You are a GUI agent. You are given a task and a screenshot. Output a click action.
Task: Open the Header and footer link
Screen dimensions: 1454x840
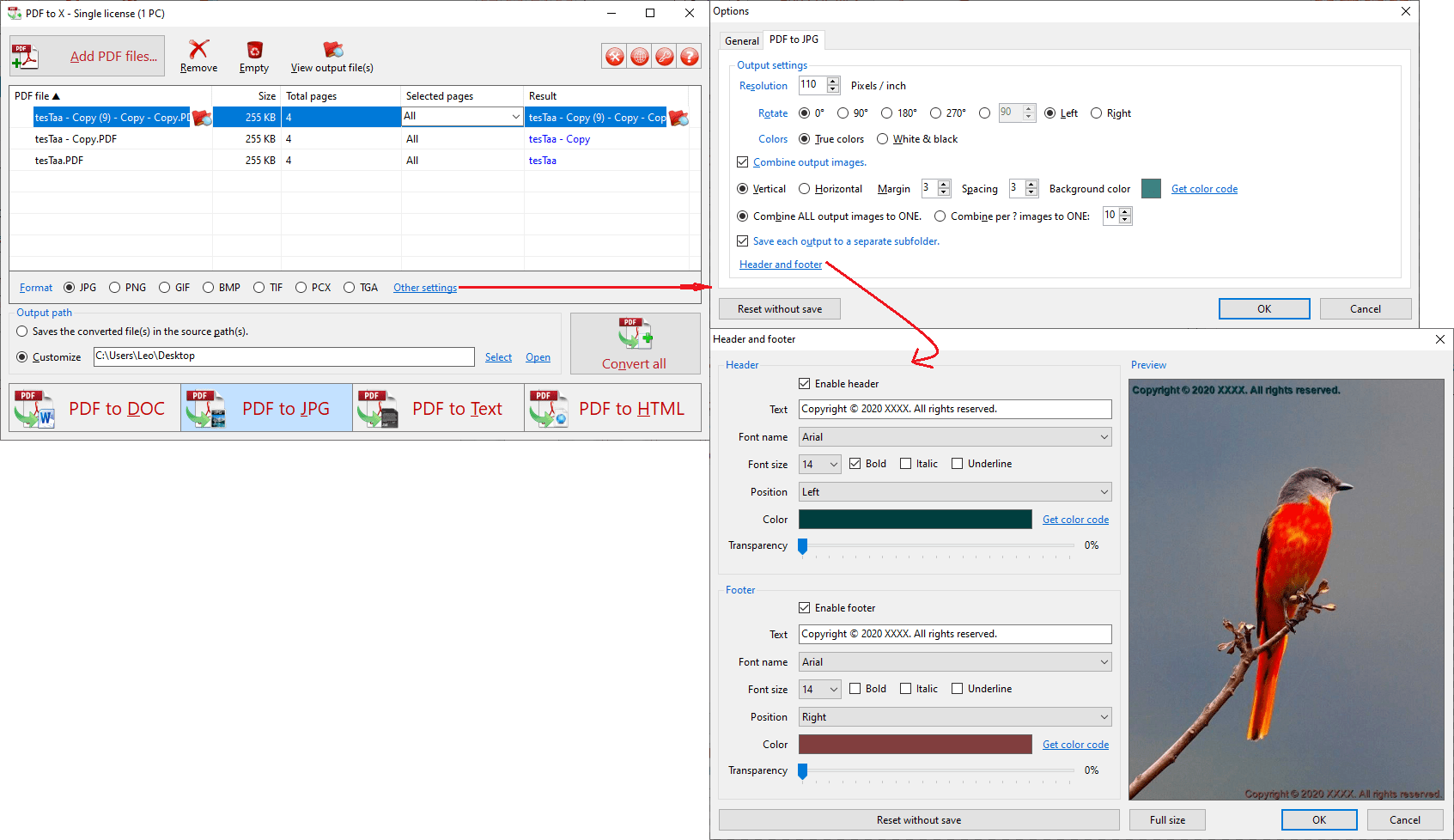click(x=781, y=265)
